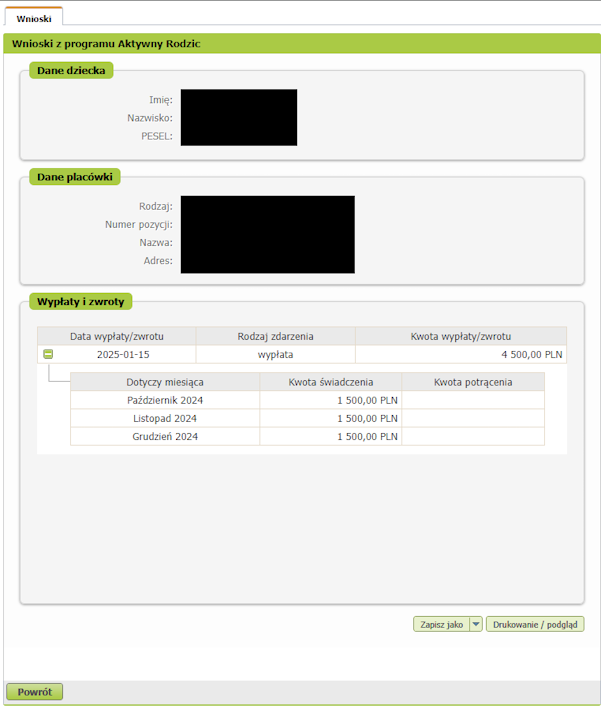The height and width of the screenshot is (709, 601).
Task: Click the wypłata event type cell
Action: coord(275,354)
